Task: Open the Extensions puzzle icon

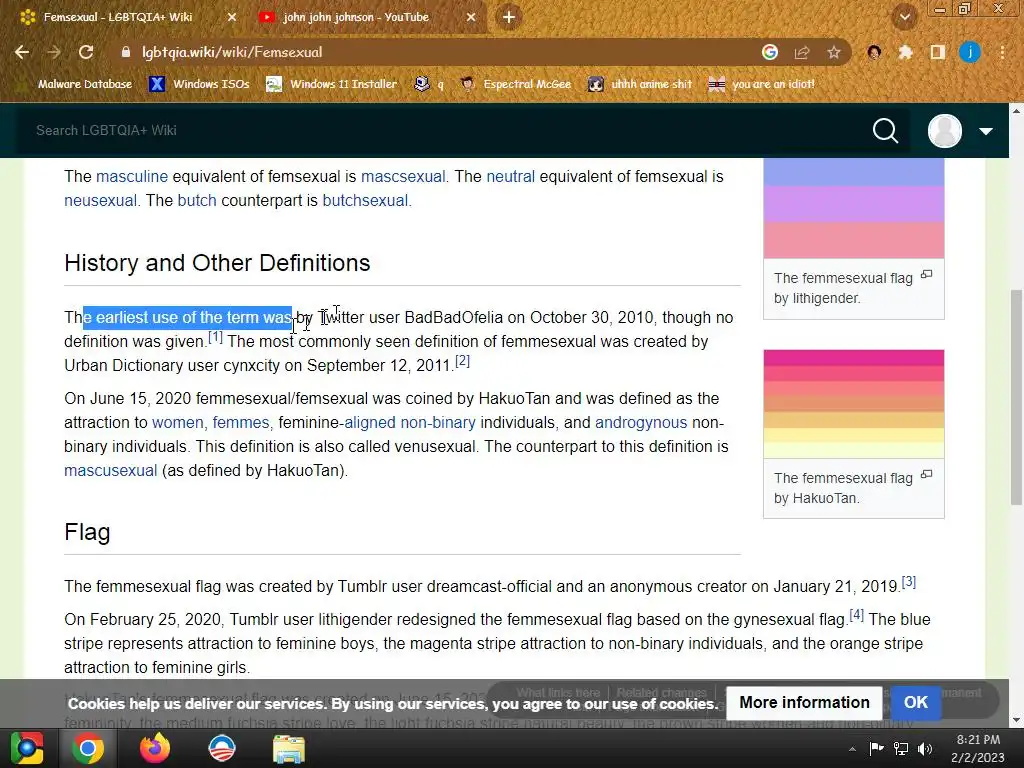Action: click(905, 52)
